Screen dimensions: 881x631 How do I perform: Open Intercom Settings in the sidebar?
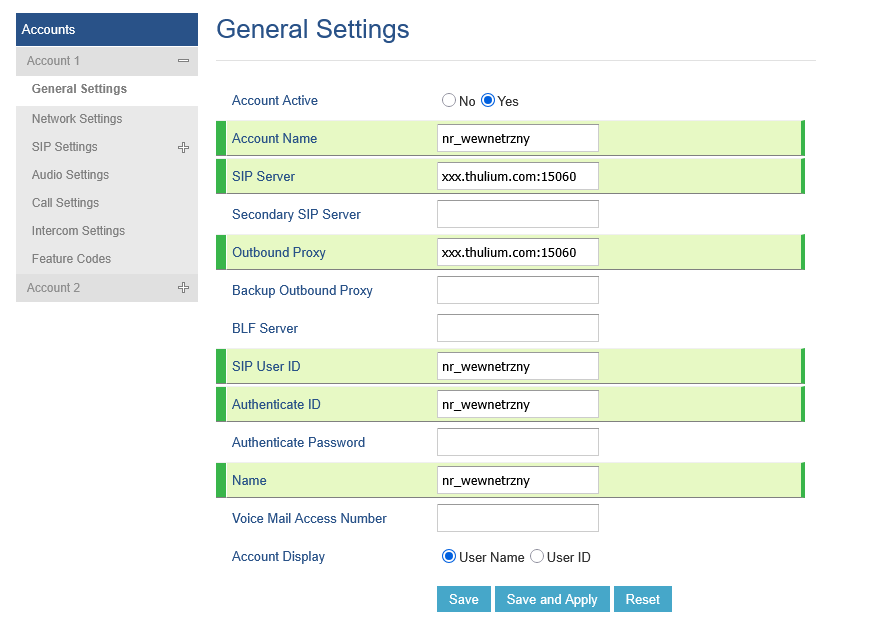point(78,231)
